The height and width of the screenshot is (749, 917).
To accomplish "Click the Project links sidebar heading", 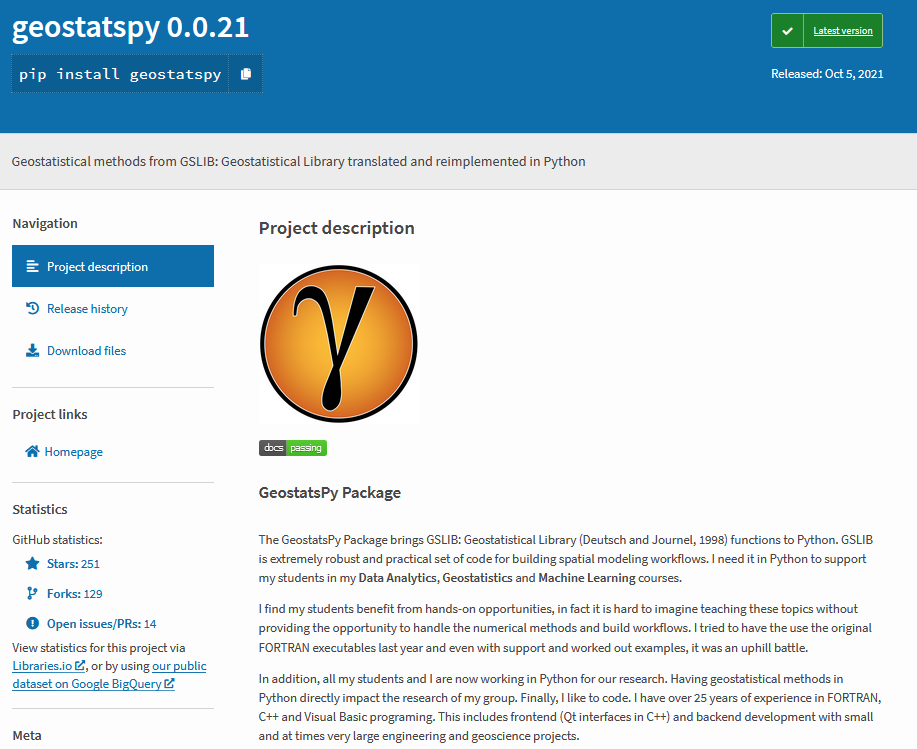I will tap(50, 415).
